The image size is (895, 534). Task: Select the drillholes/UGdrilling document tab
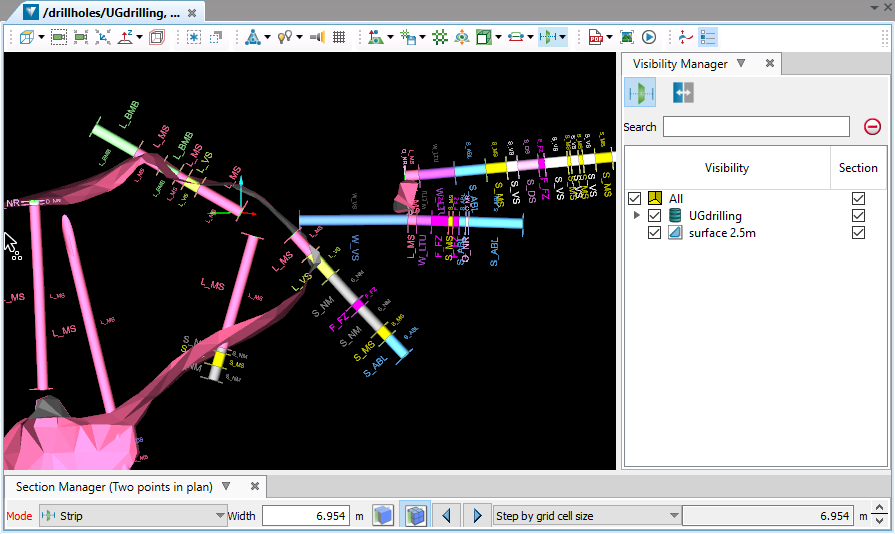(110, 13)
